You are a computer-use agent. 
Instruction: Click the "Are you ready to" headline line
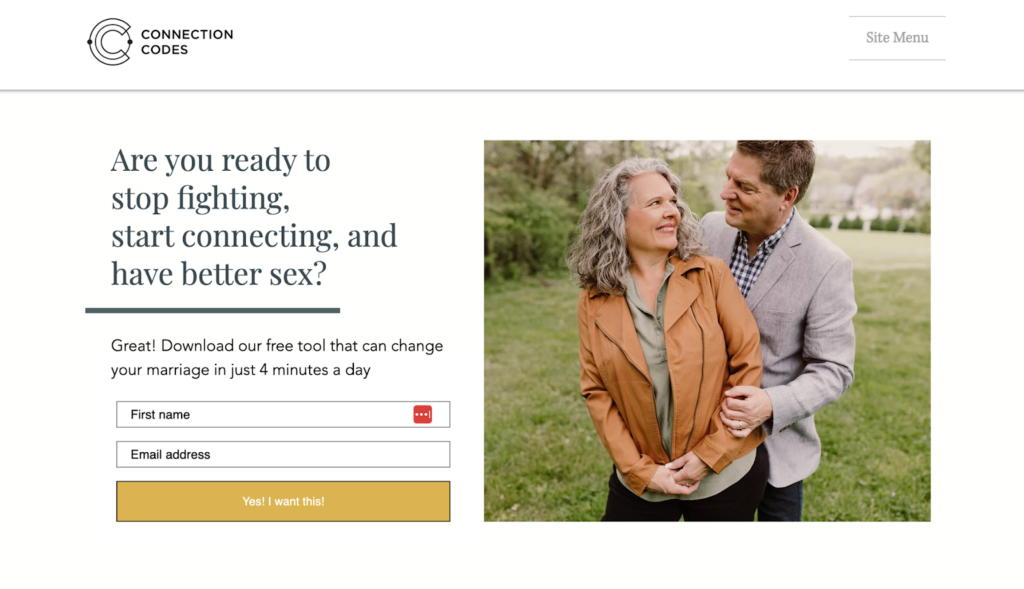pyautogui.click(x=220, y=160)
